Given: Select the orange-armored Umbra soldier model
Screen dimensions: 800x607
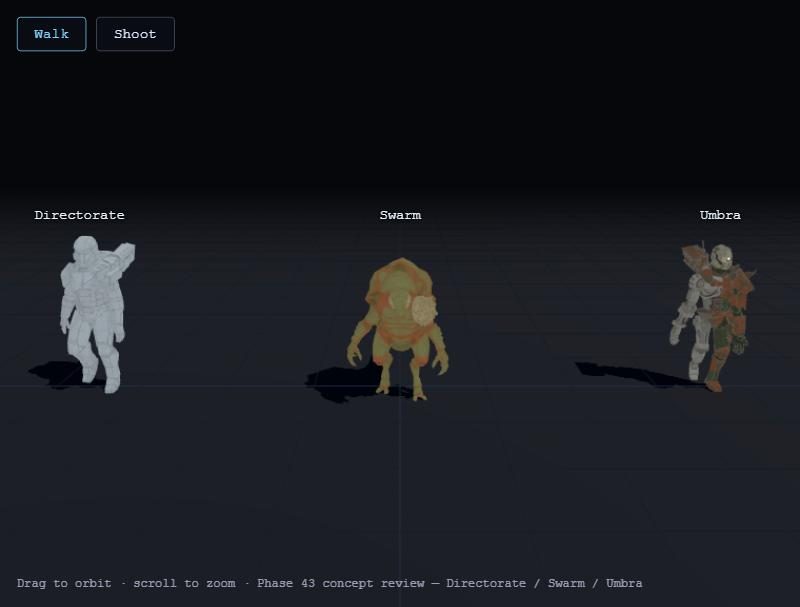Looking at the screenshot, I should tap(712, 317).
